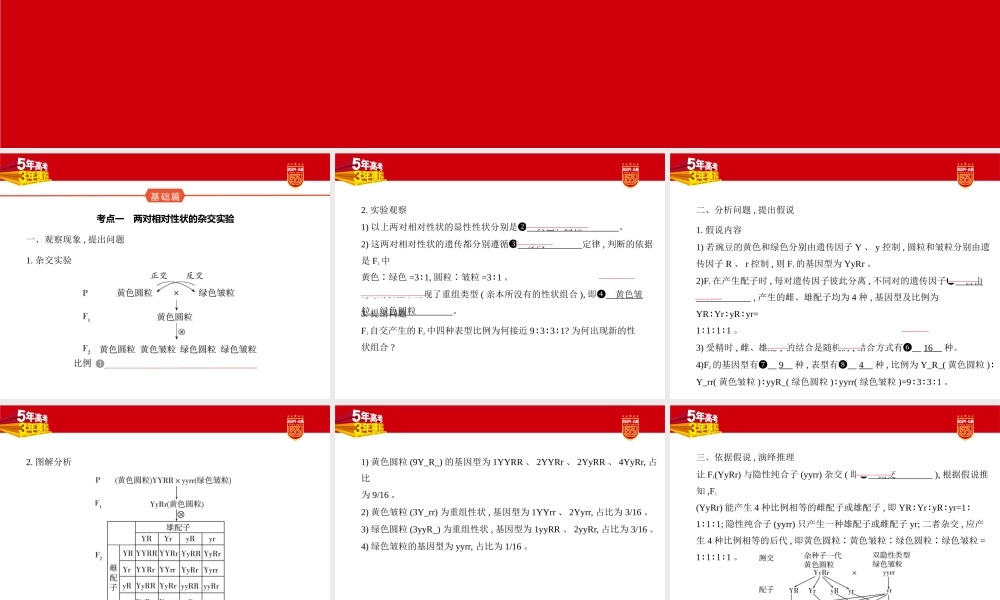This screenshot has width=1000, height=600.
Task: Click the × cross symbol between parent peas
Action: coord(176,293)
